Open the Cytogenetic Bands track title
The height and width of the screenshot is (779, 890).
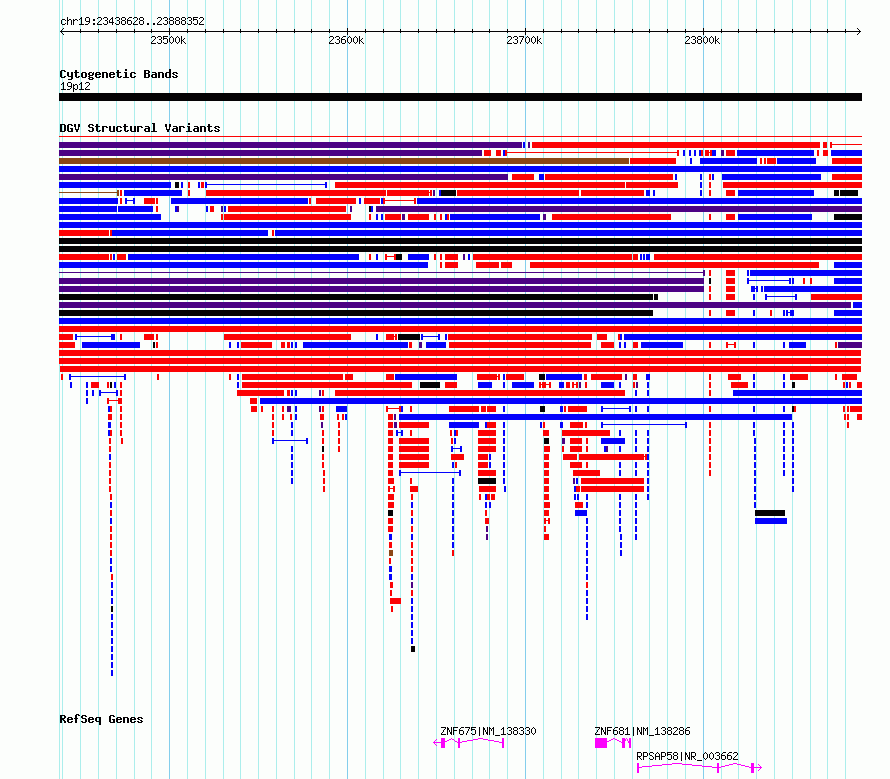pyautogui.click(x=119, y=74)
